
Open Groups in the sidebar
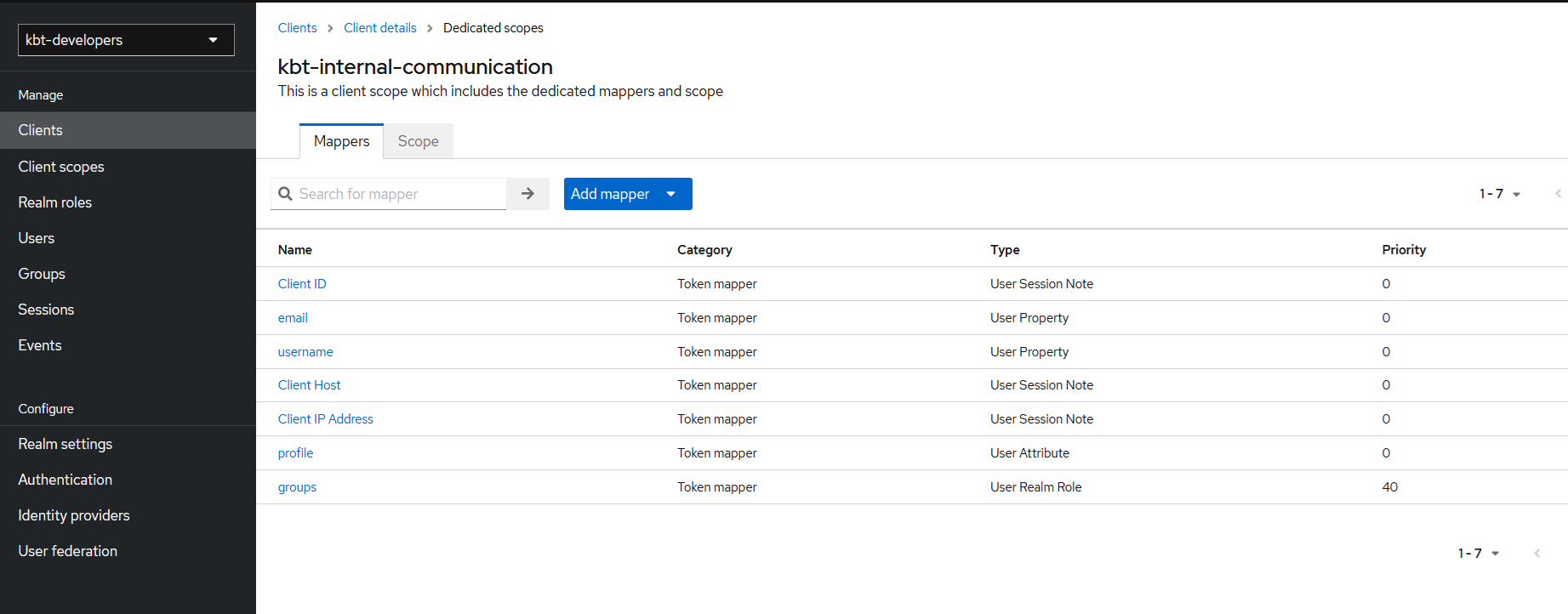128,274
